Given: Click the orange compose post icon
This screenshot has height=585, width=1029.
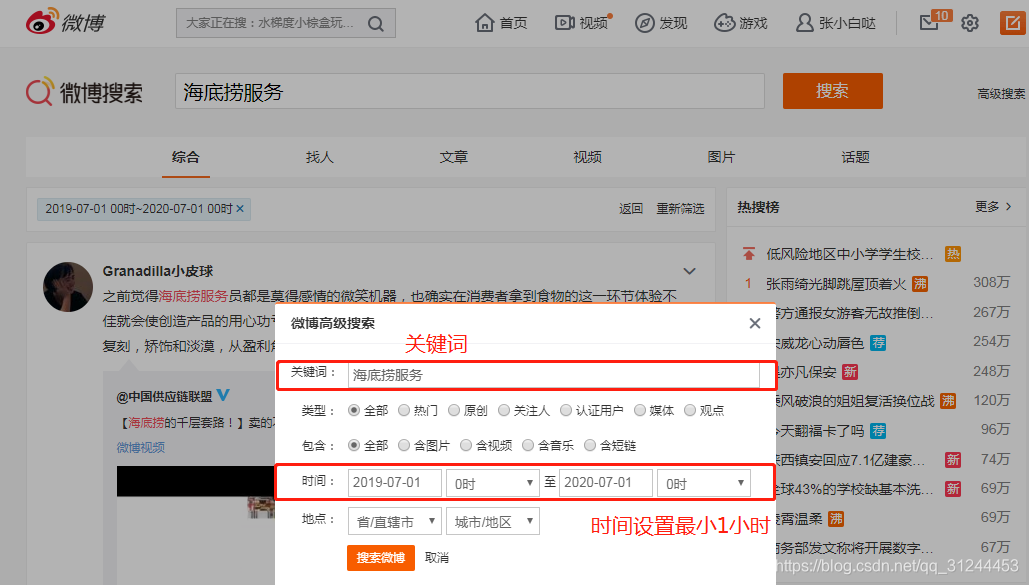Looking at the screenshot, I should coord(1012,23).
